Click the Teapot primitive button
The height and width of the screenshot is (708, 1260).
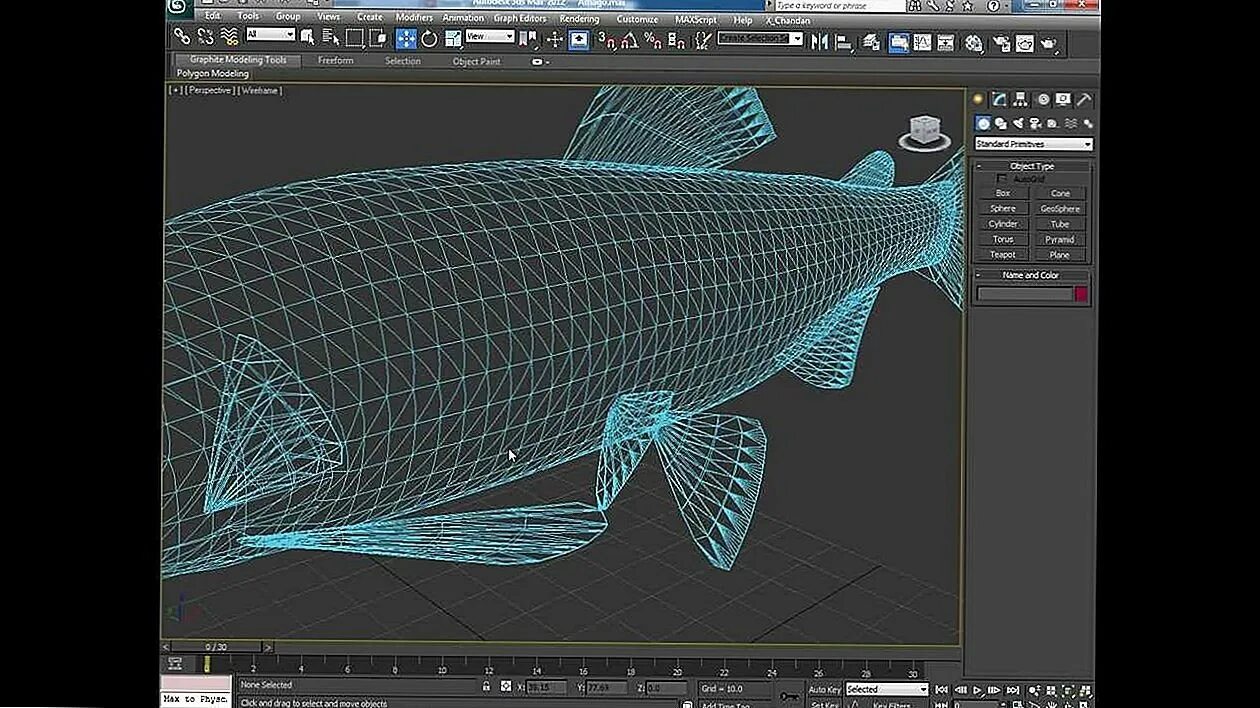(x=1003, y=255)
